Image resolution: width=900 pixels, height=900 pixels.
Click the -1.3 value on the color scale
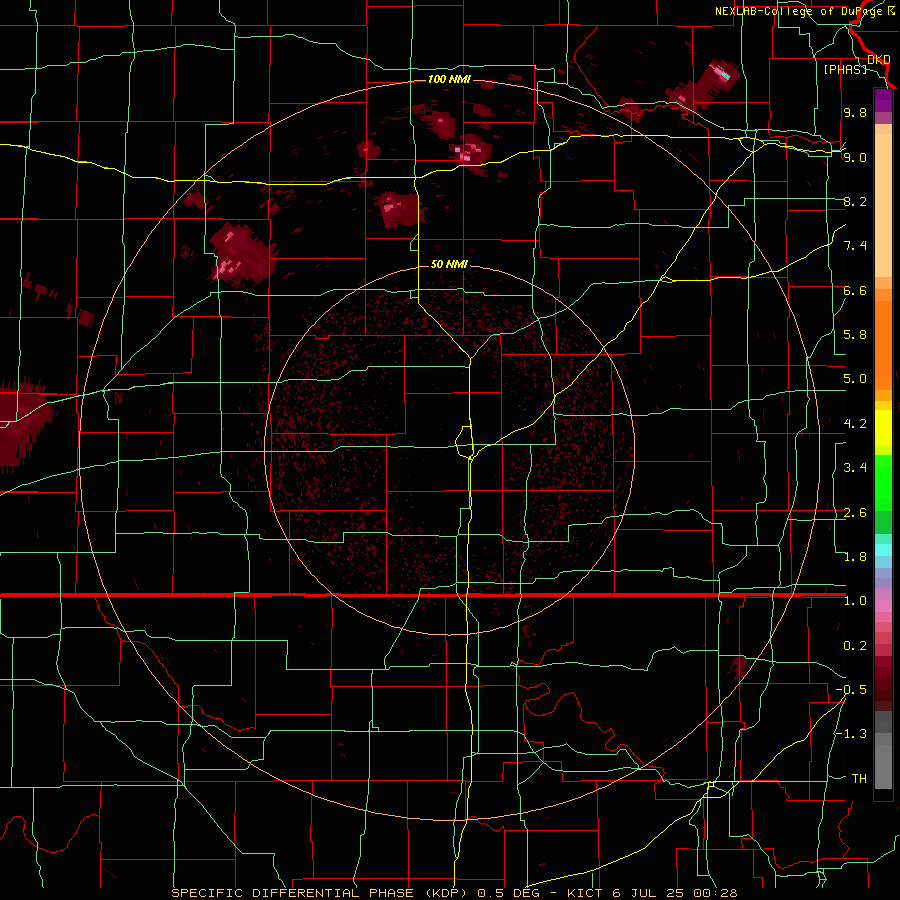(x=851, y=734)
